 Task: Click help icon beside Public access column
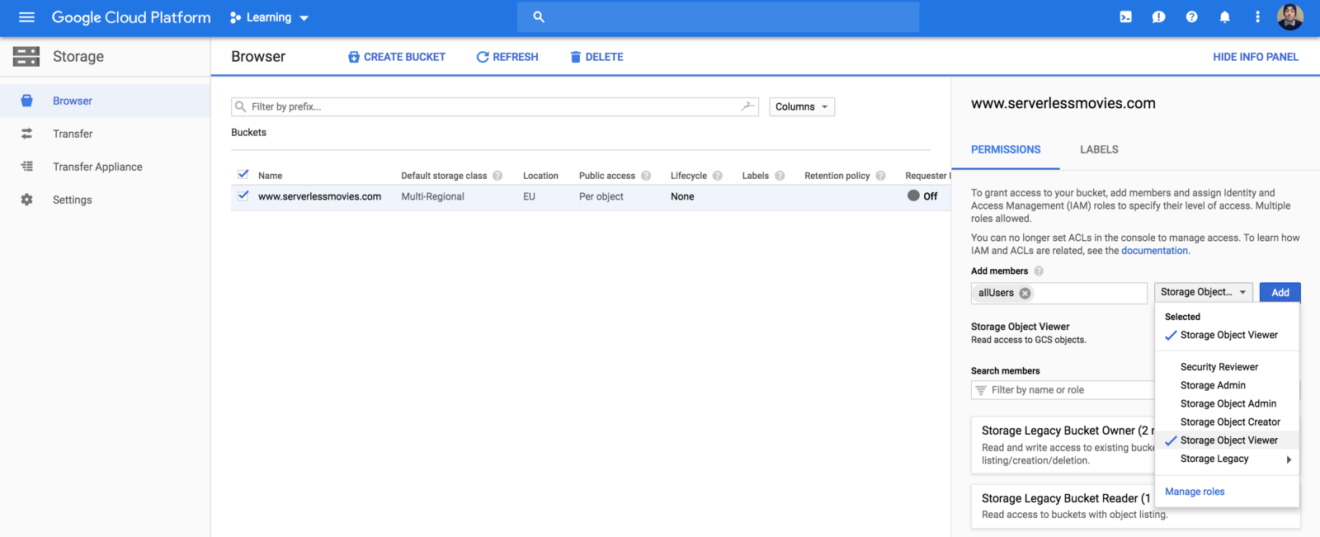point(646,176)
